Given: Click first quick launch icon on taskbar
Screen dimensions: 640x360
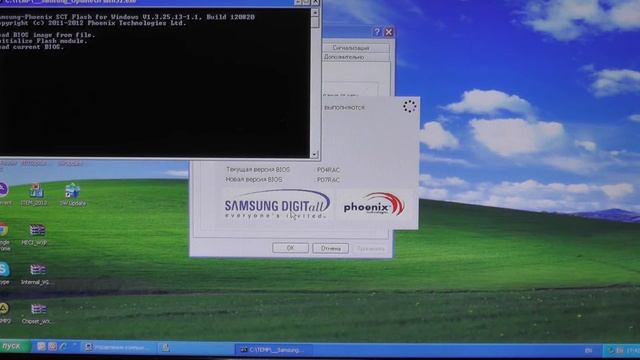Looking at the screenshot, I should (x=41, y=347).
